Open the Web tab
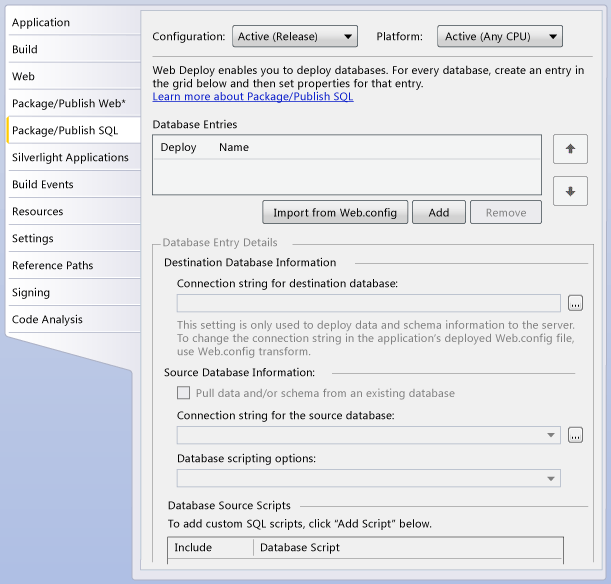This screenshot has width=611, height=584. coord(74,76)
